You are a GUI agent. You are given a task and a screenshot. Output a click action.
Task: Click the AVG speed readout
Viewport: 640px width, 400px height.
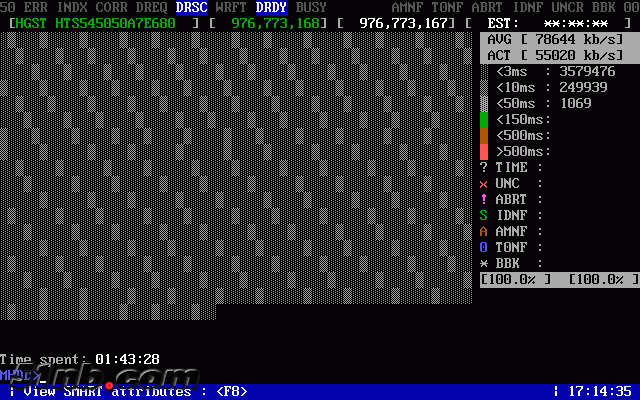point(556,38)
